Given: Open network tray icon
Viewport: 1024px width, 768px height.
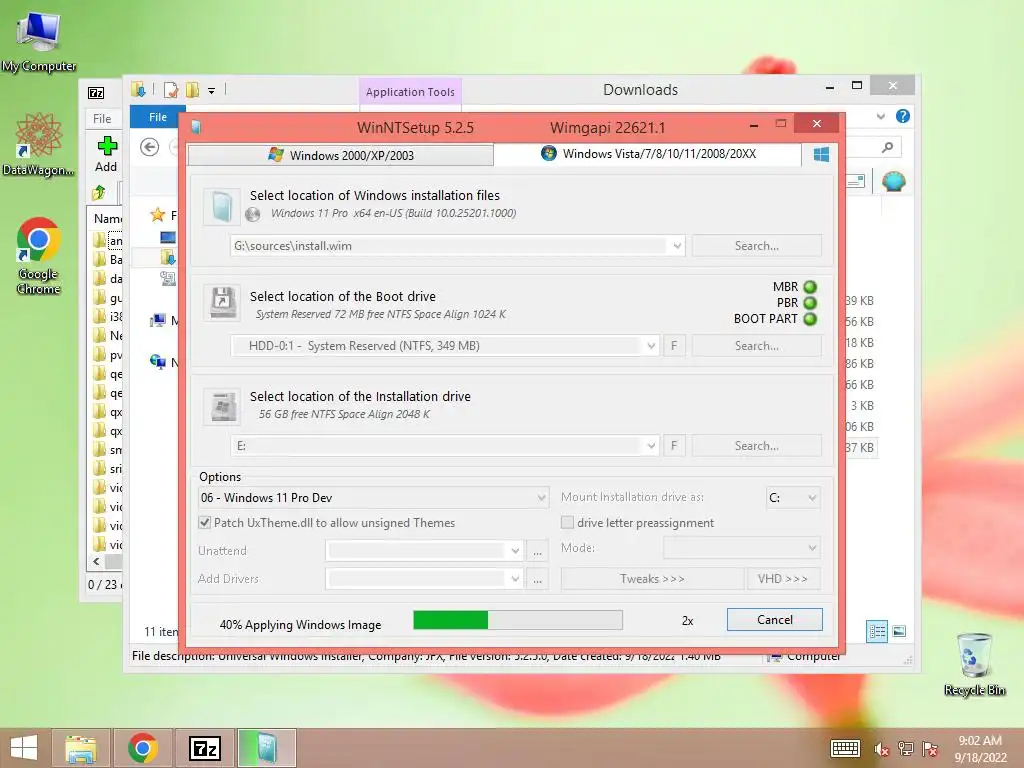Looking at the screenshot, I should point(906,749).
